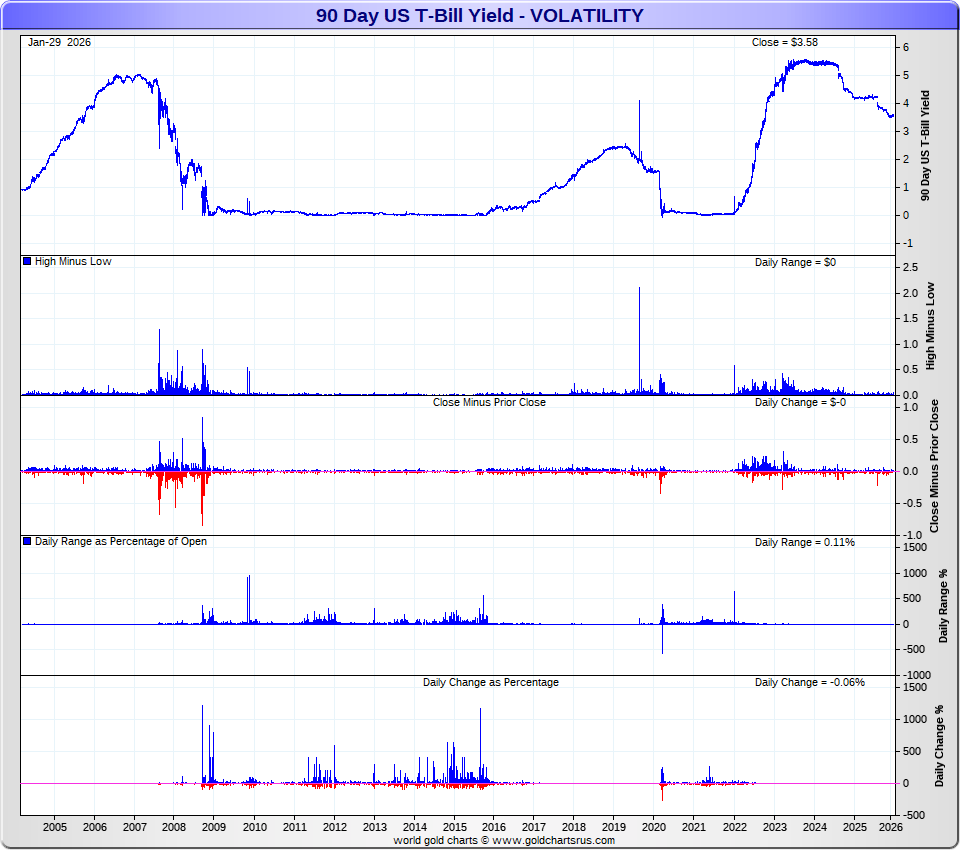The image size is (960, 850).
Task: Click the 2008 year label on the time axis
Action: 174,827
